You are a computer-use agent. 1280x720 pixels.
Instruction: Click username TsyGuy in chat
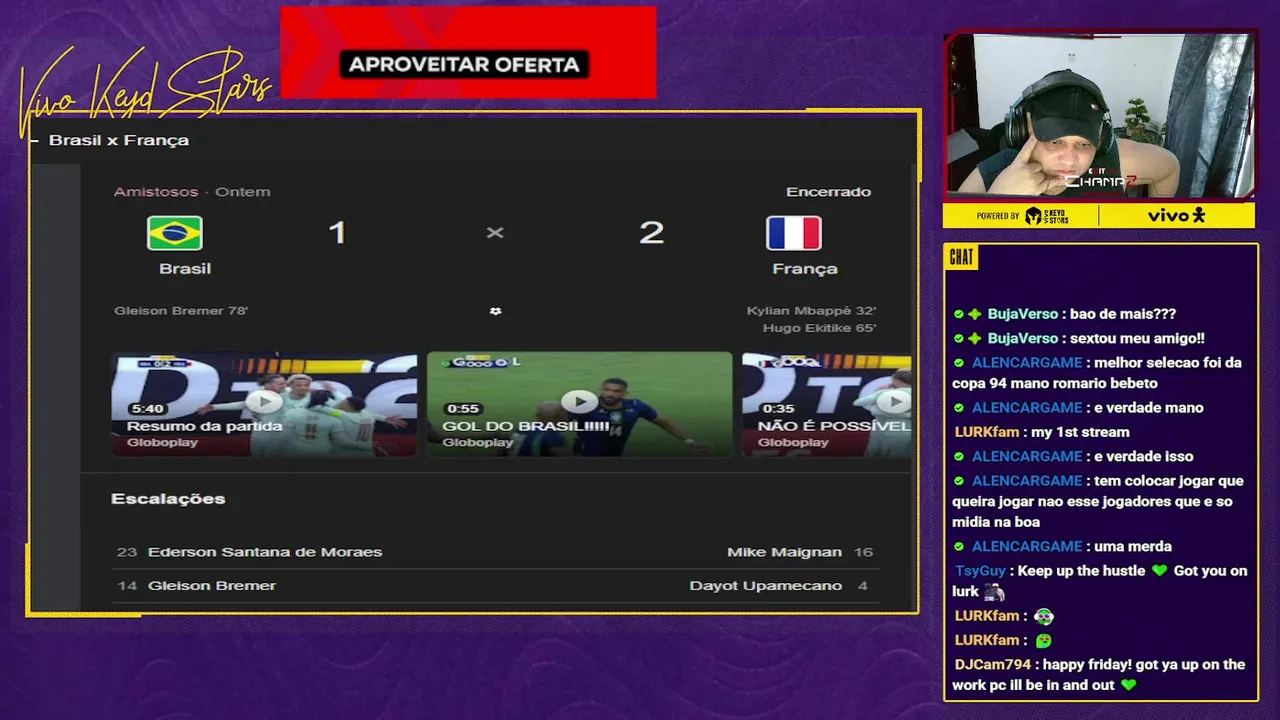coord(980,571)
